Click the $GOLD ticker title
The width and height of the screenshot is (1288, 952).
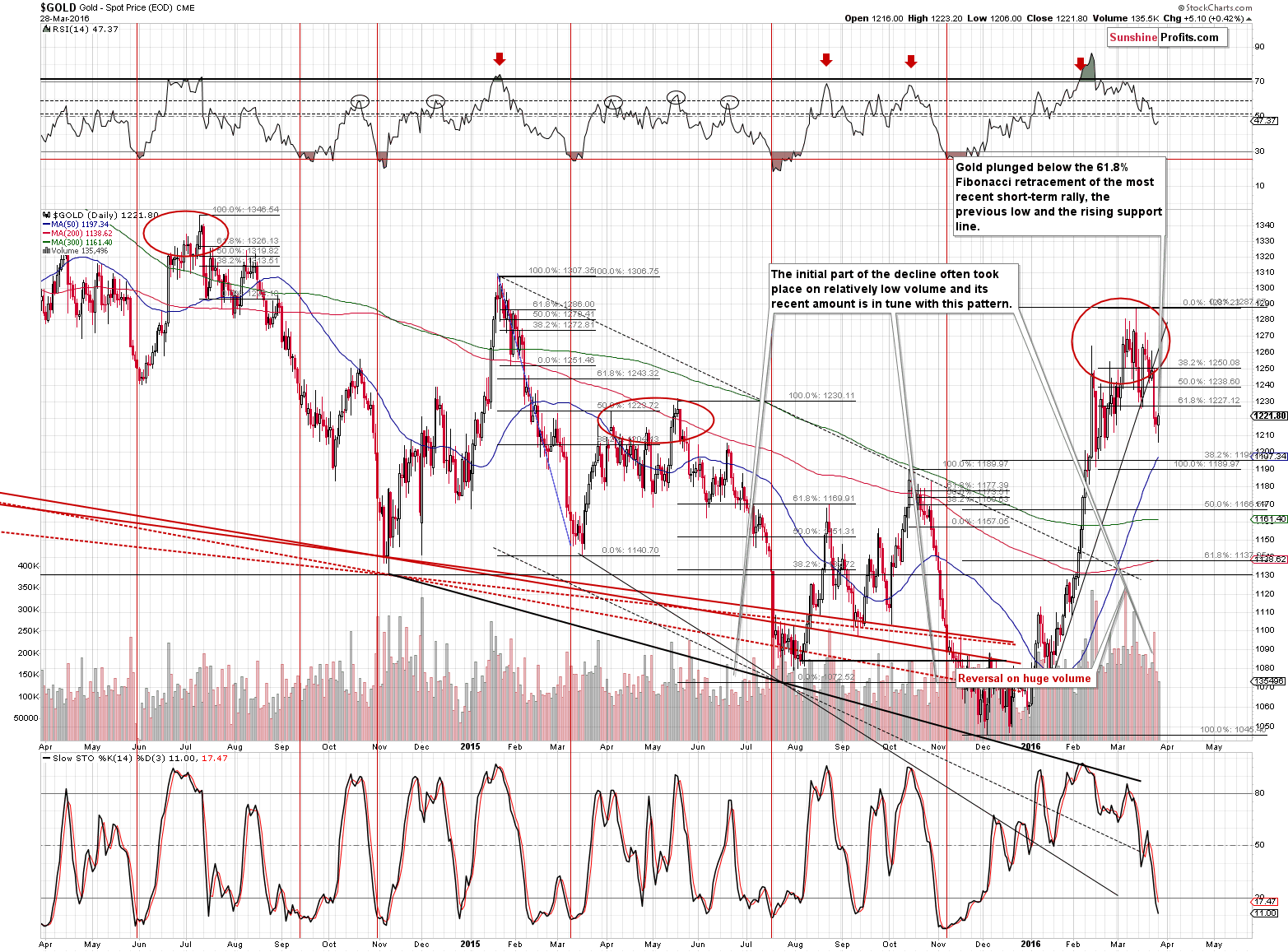point(58,7)
